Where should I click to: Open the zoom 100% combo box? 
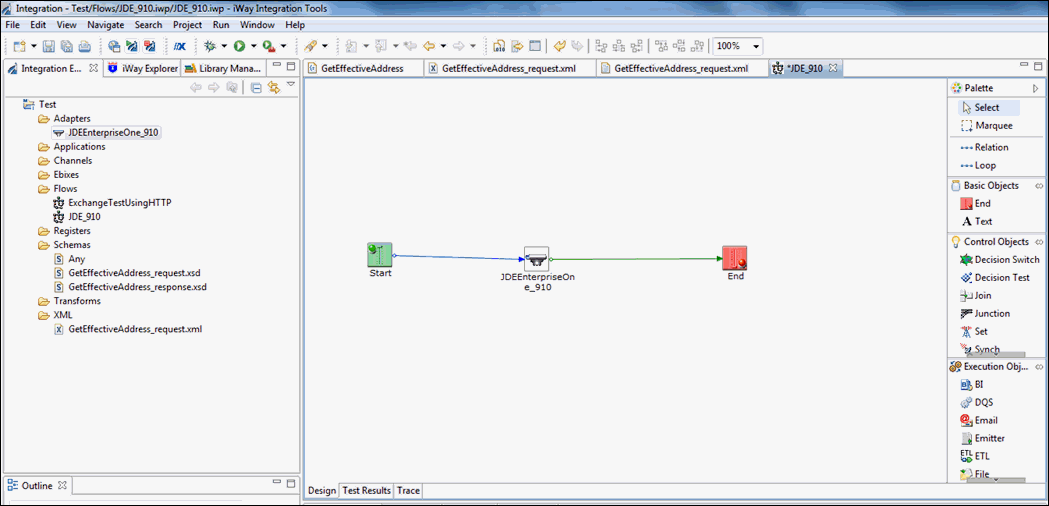tap(737, 46)
